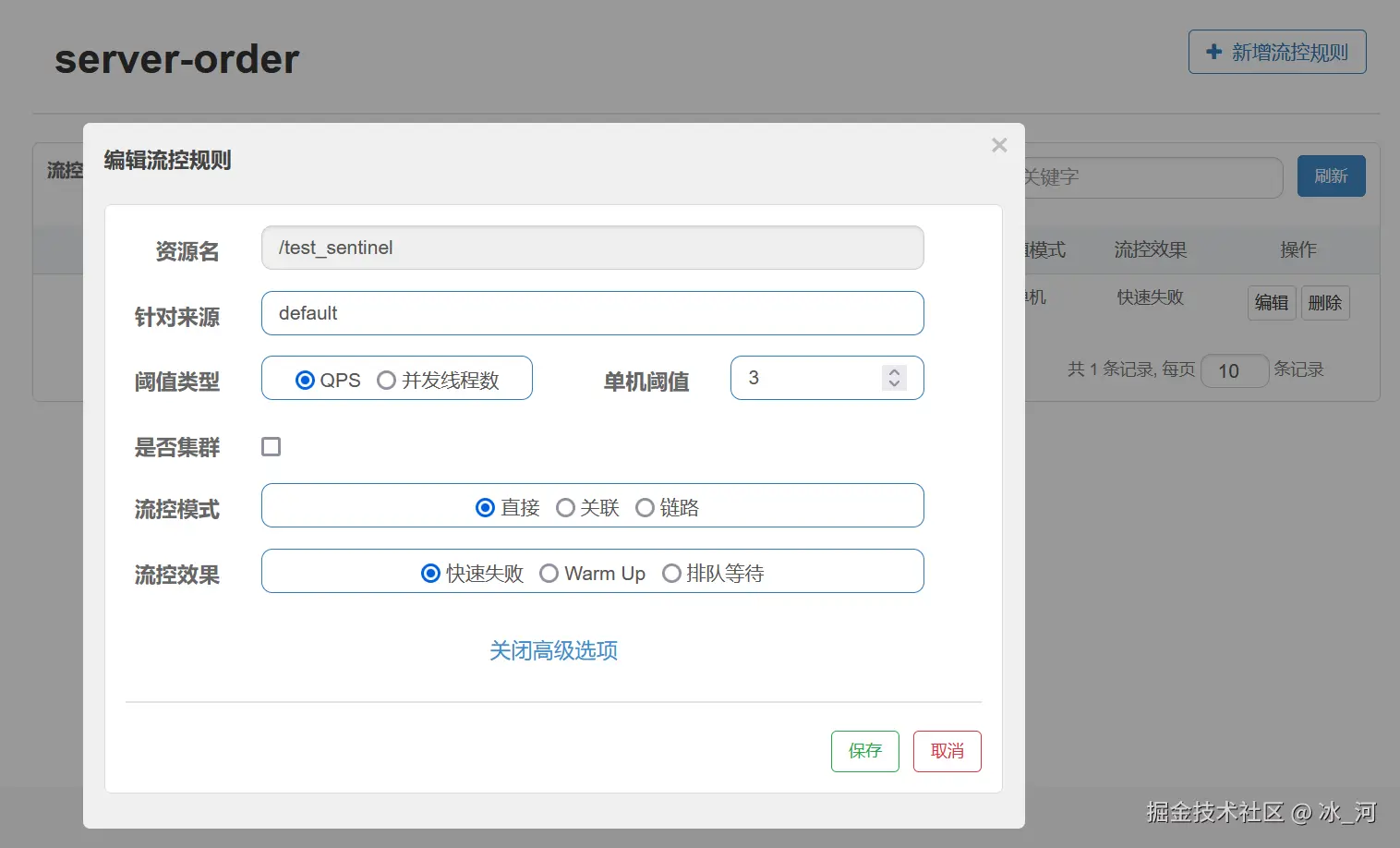Choose 链路 flow control mode
Image resolution: width=1400 pixels, height=848 pixels.
[645, 507]
